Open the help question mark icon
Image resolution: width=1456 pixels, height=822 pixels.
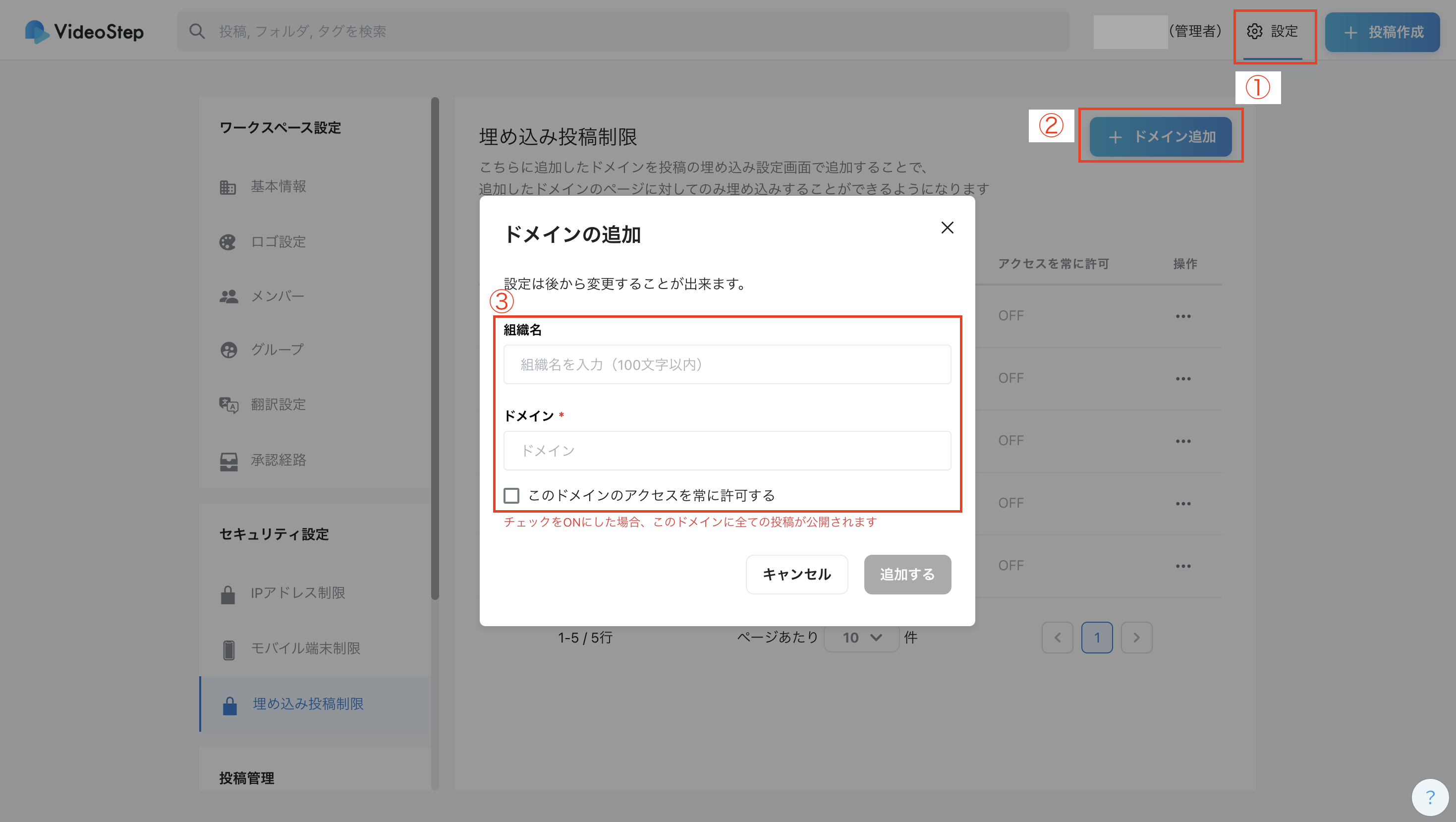click(1430, 797)
